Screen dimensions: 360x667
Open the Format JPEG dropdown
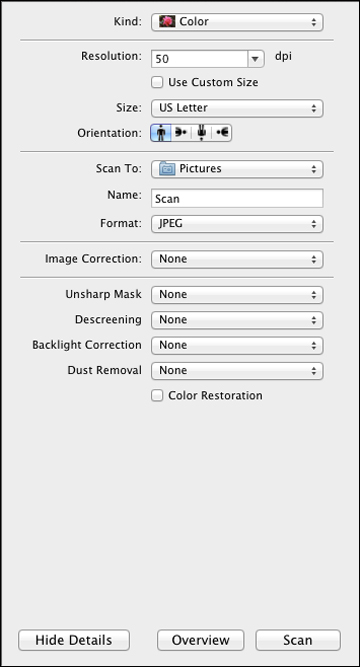pos(237,224)
